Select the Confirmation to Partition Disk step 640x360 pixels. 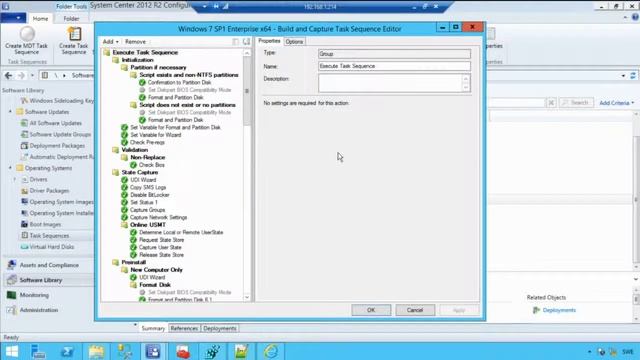point(179,82)
